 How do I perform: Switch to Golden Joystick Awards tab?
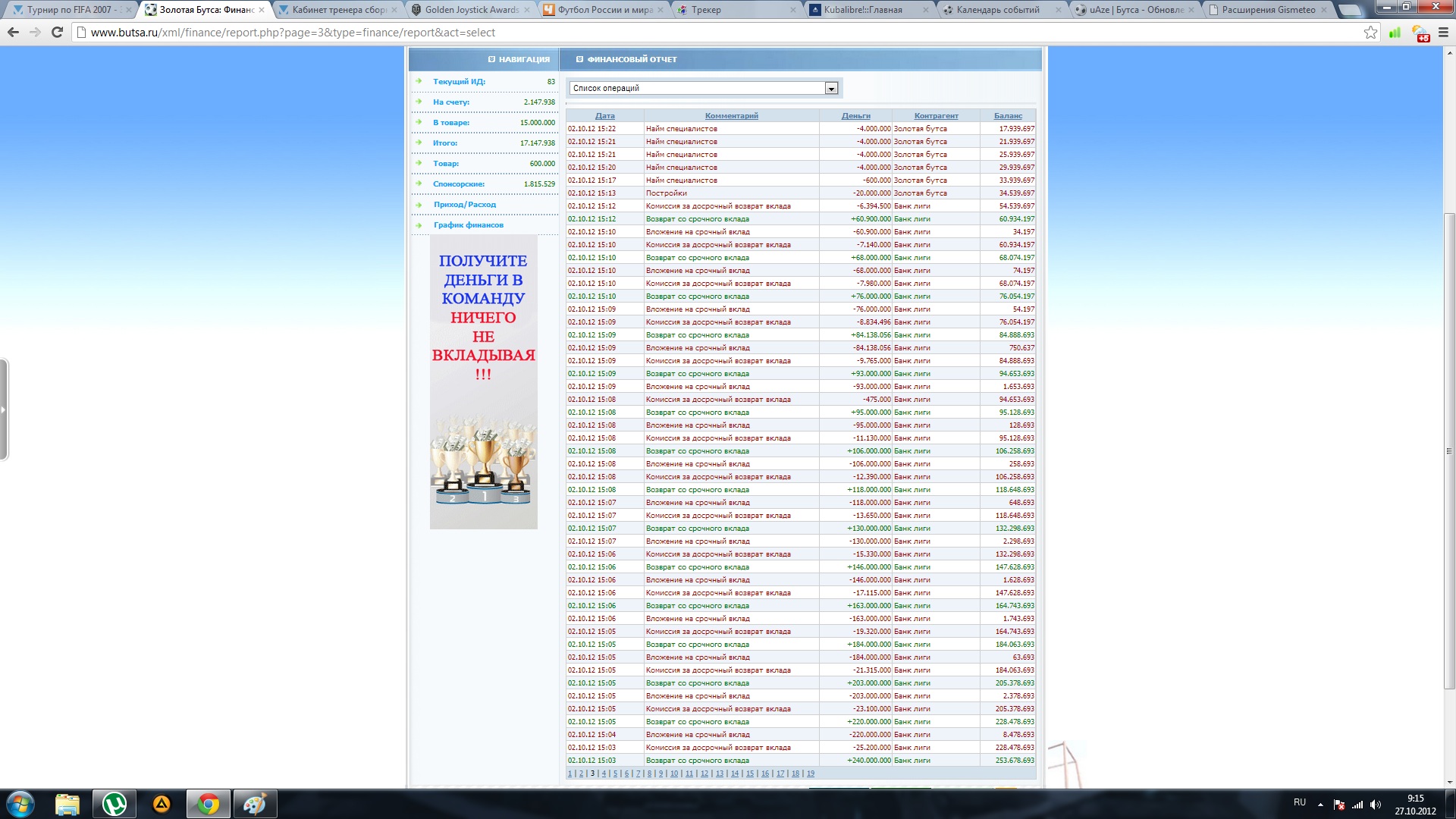472,10
